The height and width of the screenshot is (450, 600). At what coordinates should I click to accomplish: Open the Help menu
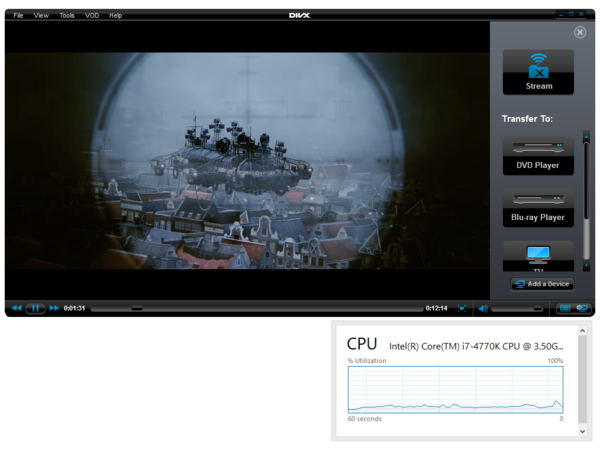115,15
